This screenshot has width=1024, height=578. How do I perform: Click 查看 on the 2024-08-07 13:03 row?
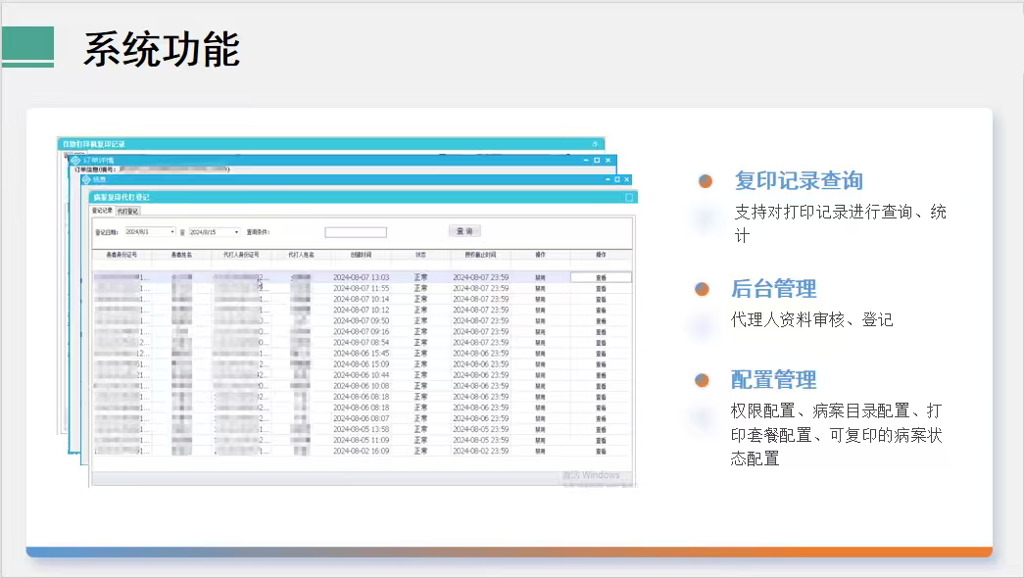pos(601,277)
